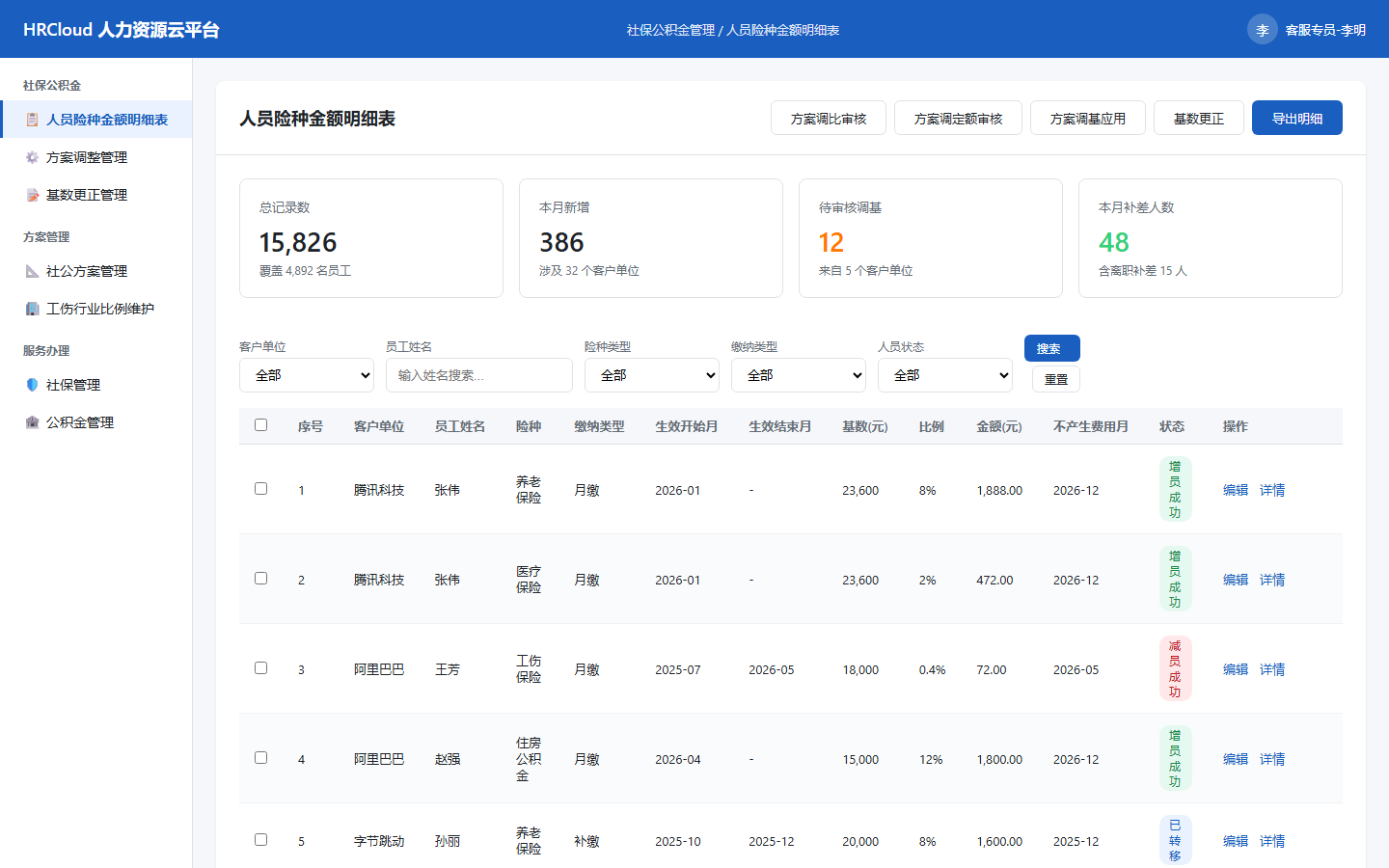Tick the row 5 checkbox for 孙丽
The width and height of the screenshot is (1389, 868).
[x=260, y=840]
